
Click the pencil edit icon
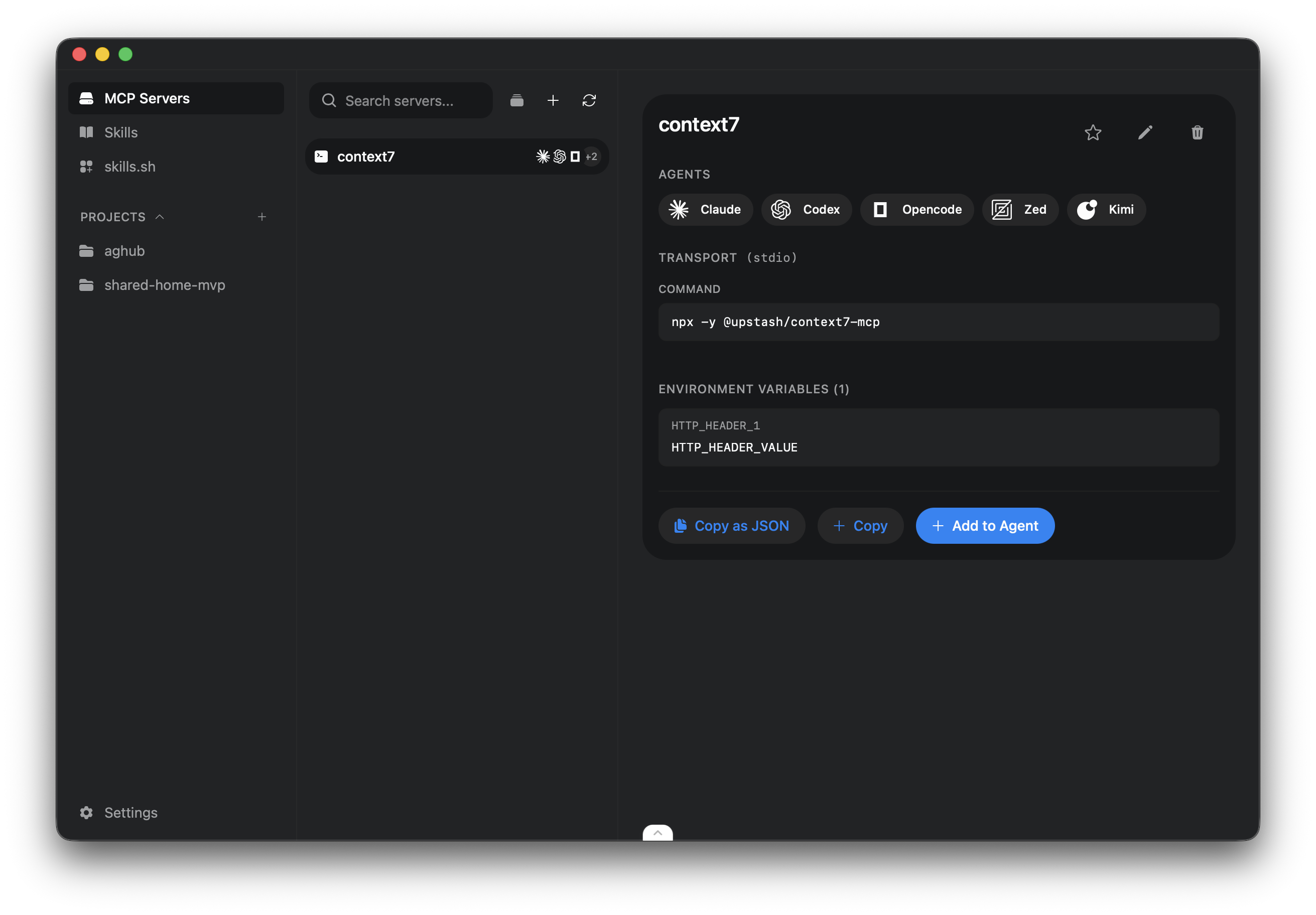point(1145,133)
